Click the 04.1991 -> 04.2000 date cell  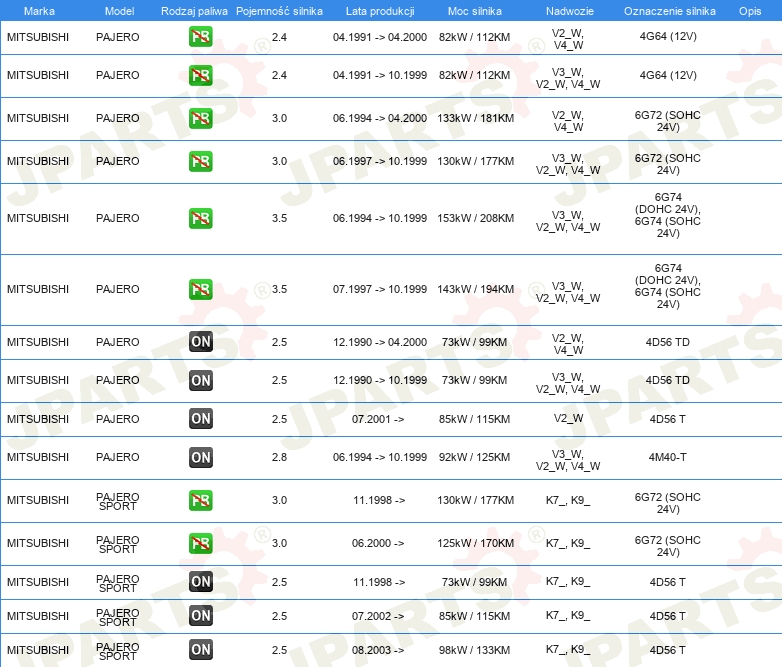pos(380,37)
